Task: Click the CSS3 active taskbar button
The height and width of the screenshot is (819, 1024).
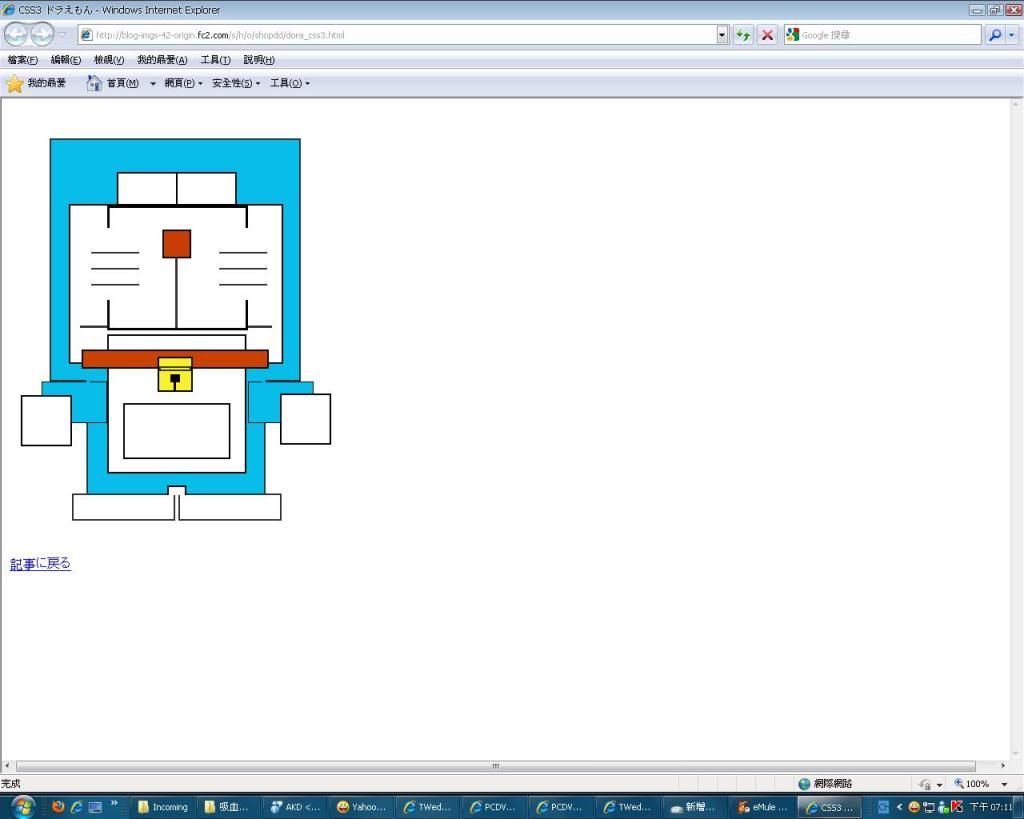Action: click(x=829, y=807)
